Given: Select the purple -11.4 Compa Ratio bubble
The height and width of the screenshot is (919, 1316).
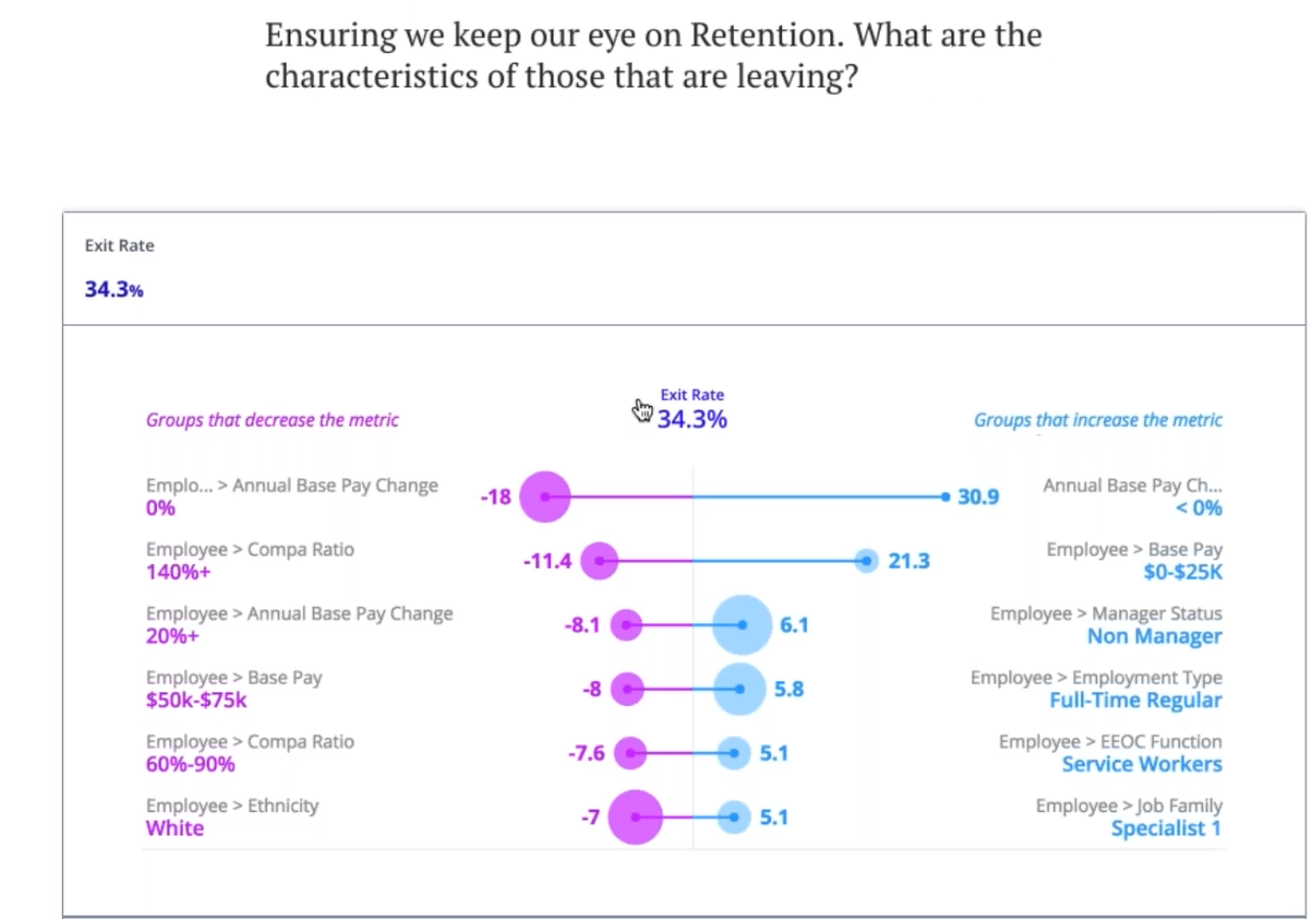Looking at the screenshot, I should [600, 561].
